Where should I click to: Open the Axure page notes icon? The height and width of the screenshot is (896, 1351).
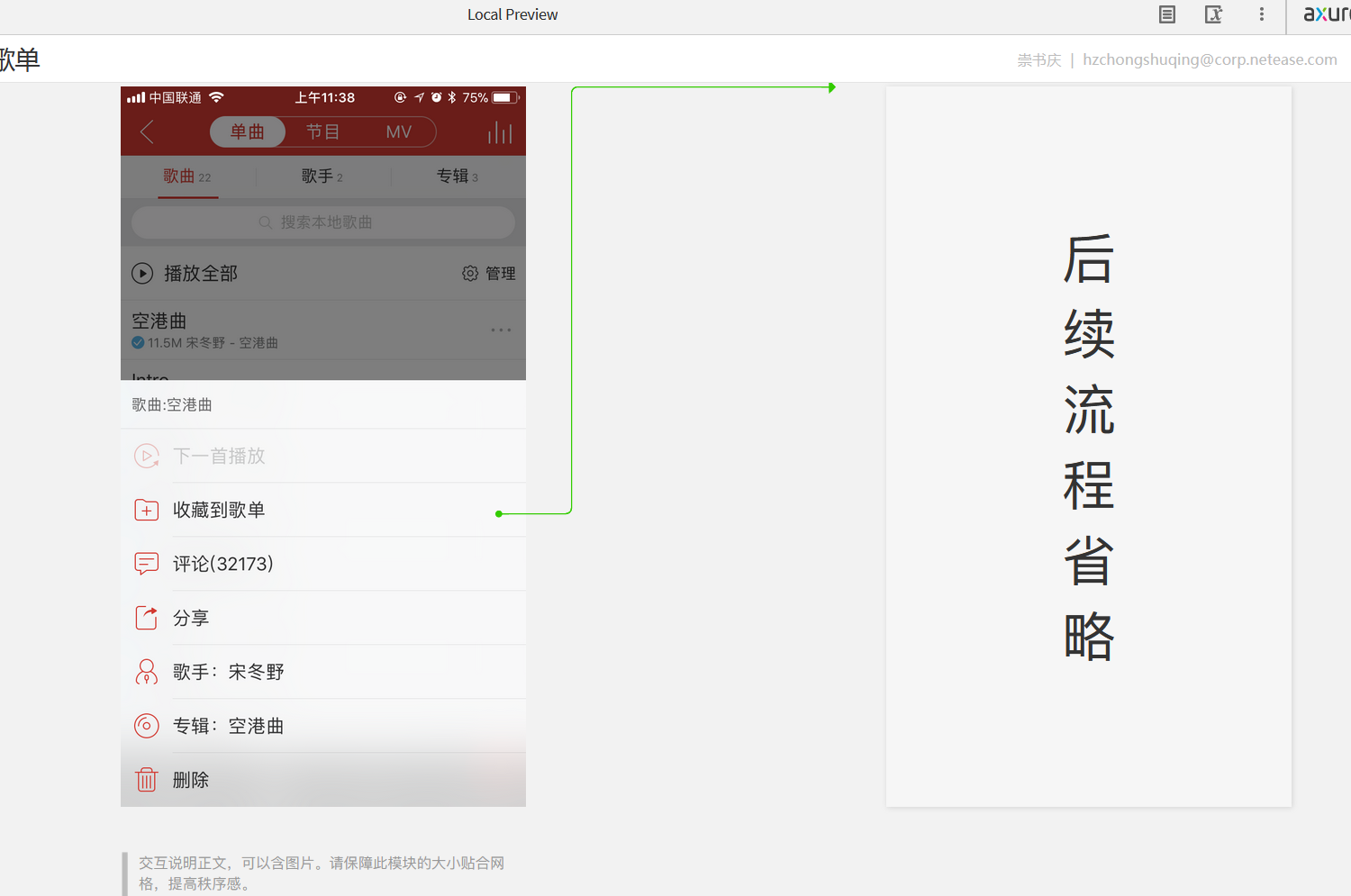[x=1167, y=14]
